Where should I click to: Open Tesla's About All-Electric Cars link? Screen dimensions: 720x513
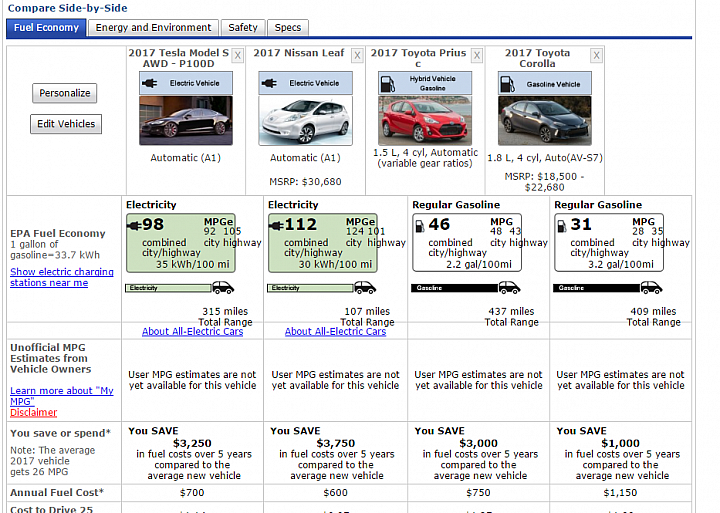click(x=192, y=332)
